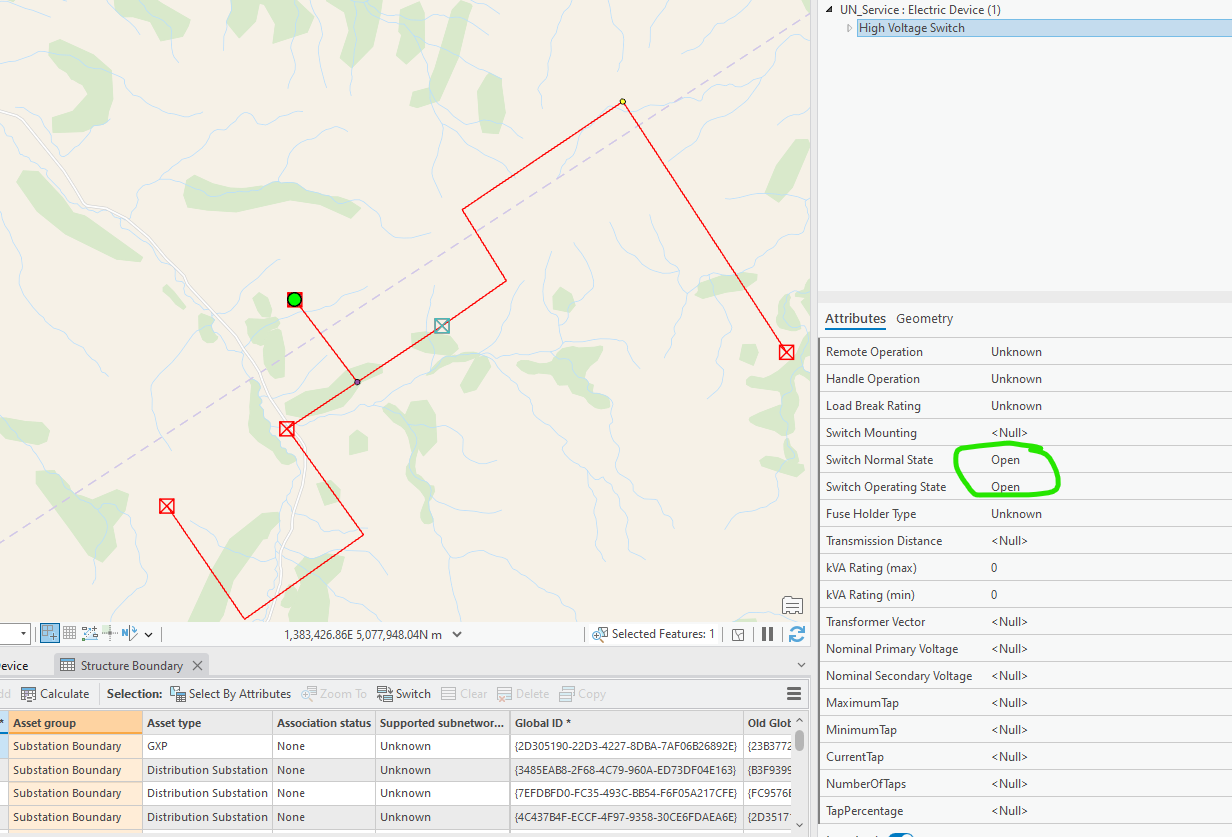Open the attribute table hamburger menu

[794, 694]
